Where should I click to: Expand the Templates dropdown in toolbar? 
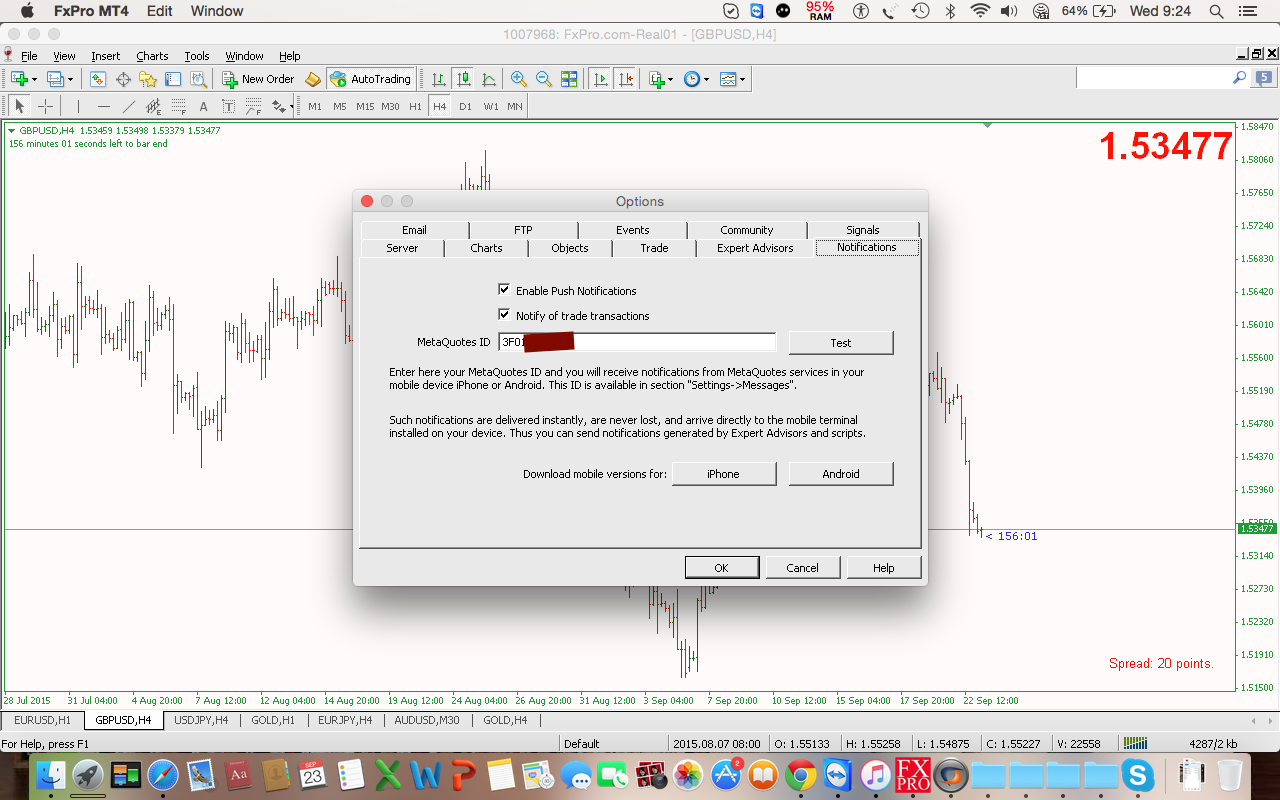click(x=742, y=79)
